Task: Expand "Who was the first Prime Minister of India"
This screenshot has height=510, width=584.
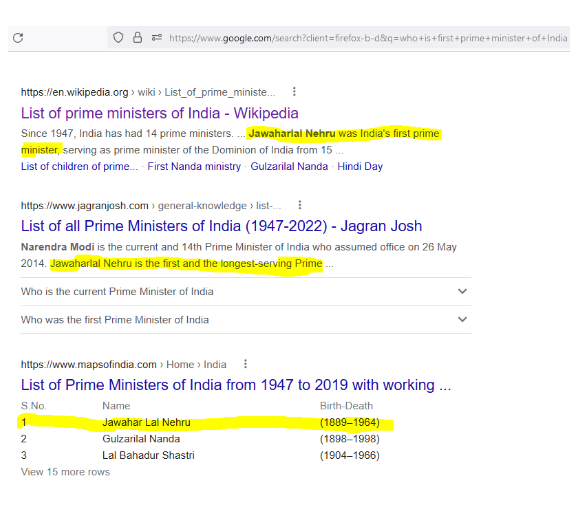Action: (246, 320)
